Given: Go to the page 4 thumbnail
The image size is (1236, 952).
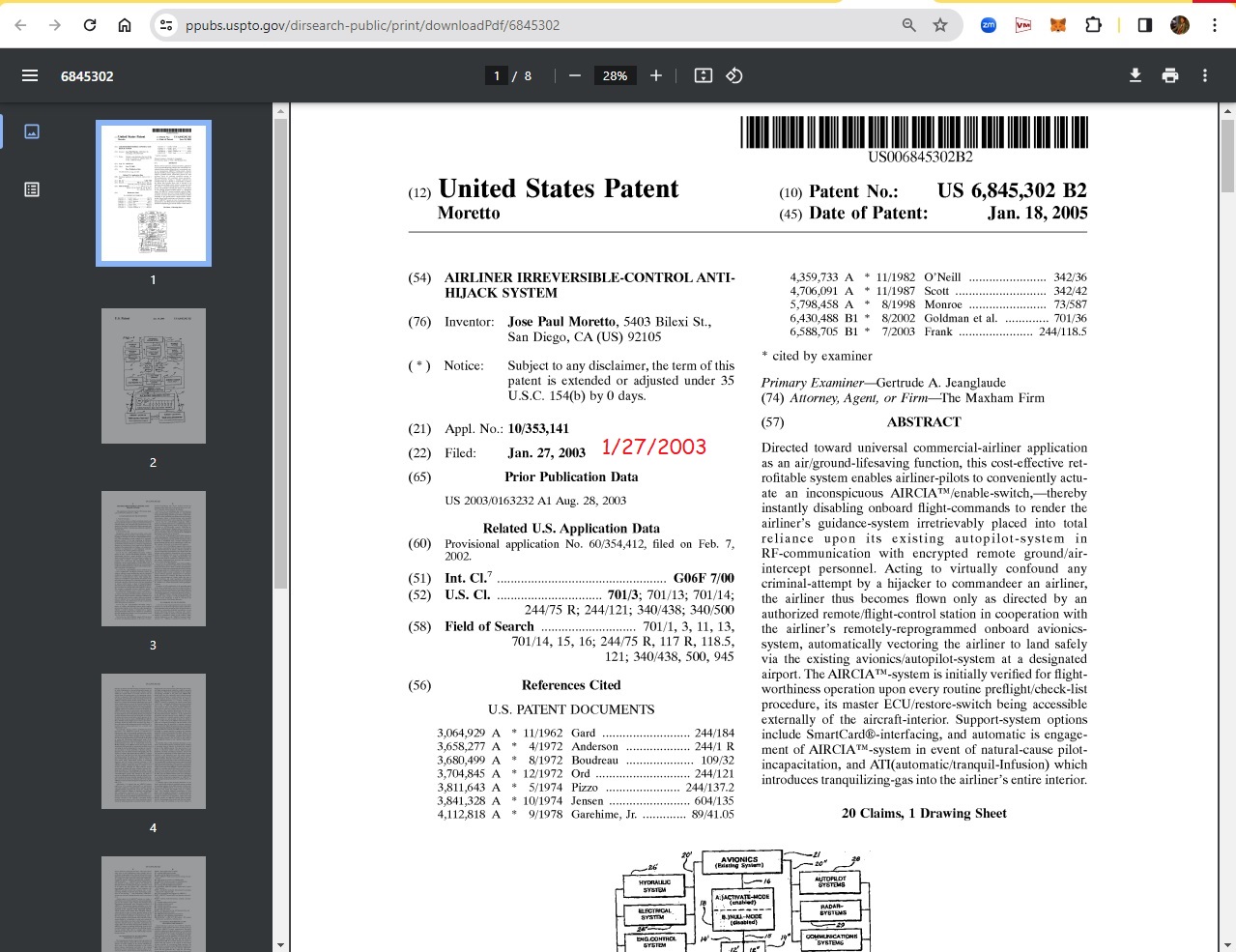Looking at the screenshot, I should pyautogui.click(x=154, y=741).
